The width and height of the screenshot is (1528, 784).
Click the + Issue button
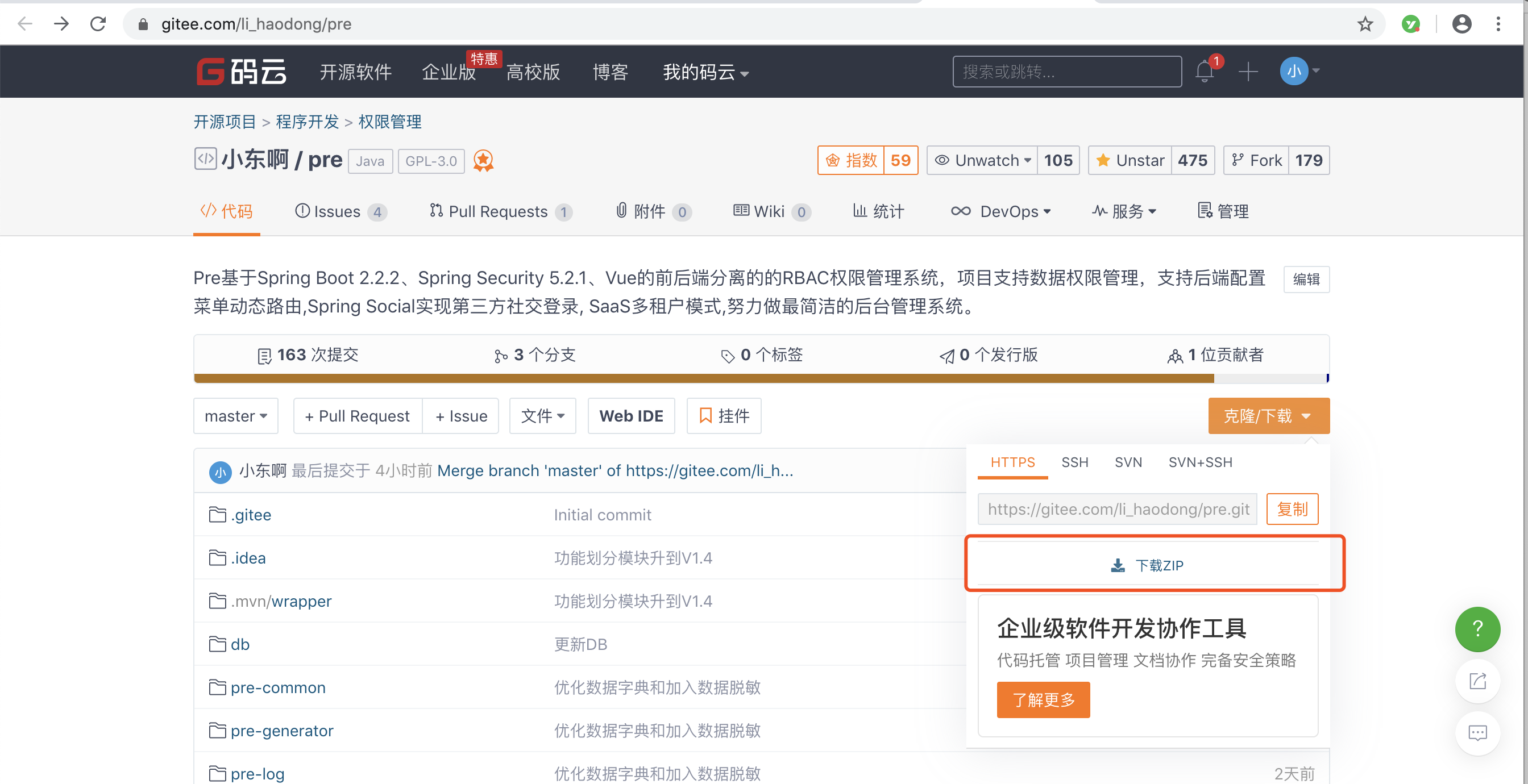point(461,416)
